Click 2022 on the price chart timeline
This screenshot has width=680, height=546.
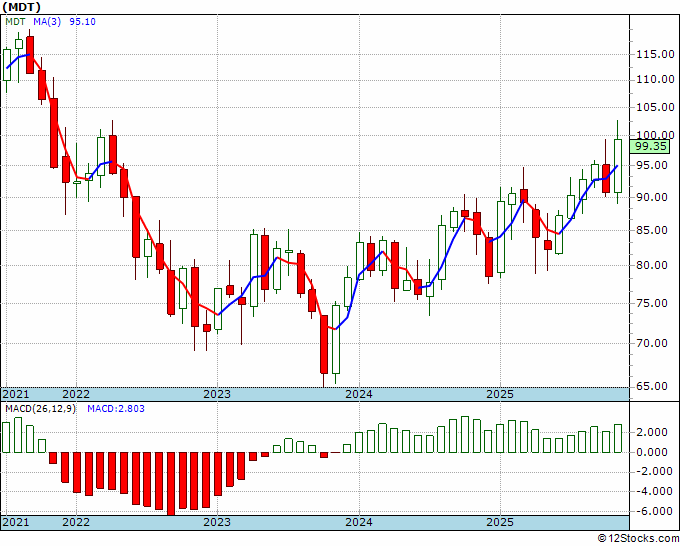pos(76,394)
